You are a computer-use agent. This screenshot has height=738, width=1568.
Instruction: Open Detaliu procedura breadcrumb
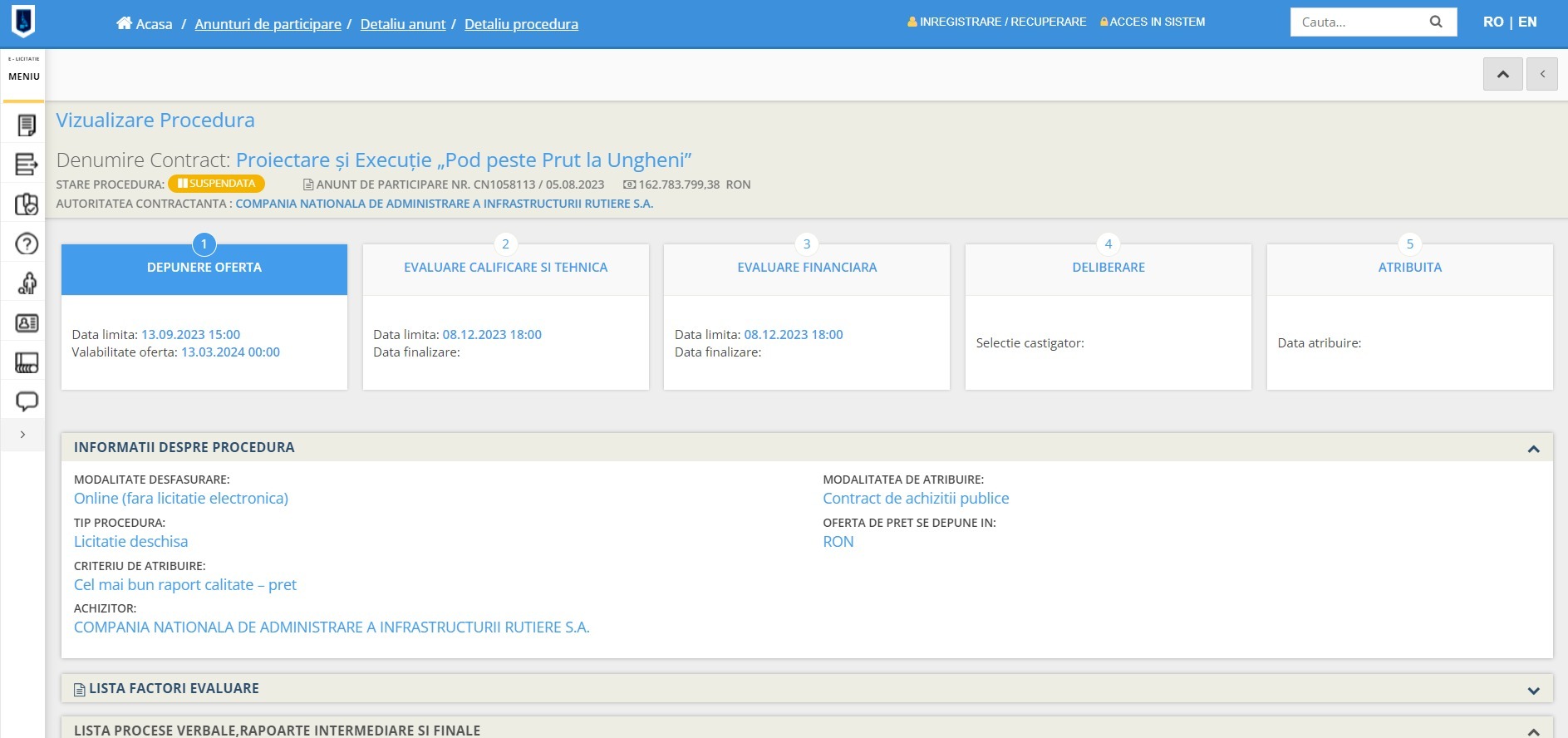click(x=521, y=24)
